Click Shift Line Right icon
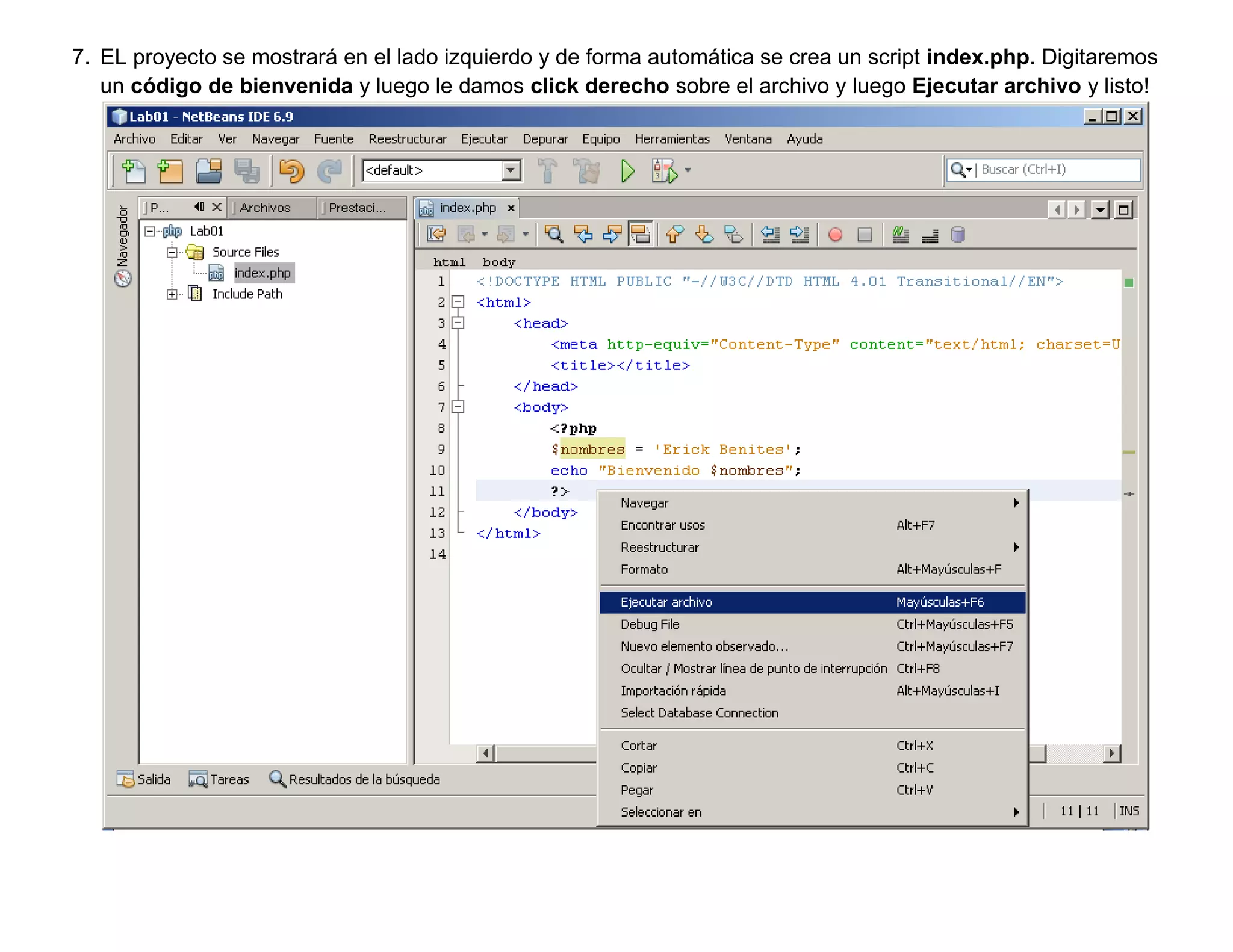Image resolution: width=1233 pixels, height=952 pixels. click(x=800, y=234)
